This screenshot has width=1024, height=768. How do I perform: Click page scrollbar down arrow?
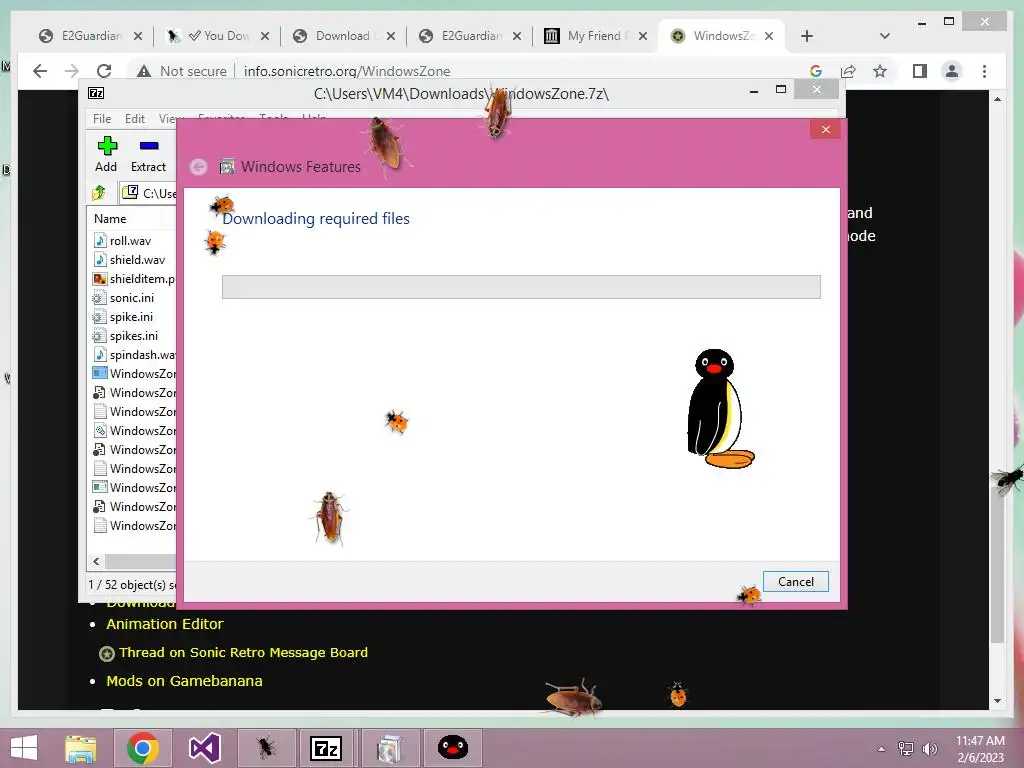coord(997,701)
